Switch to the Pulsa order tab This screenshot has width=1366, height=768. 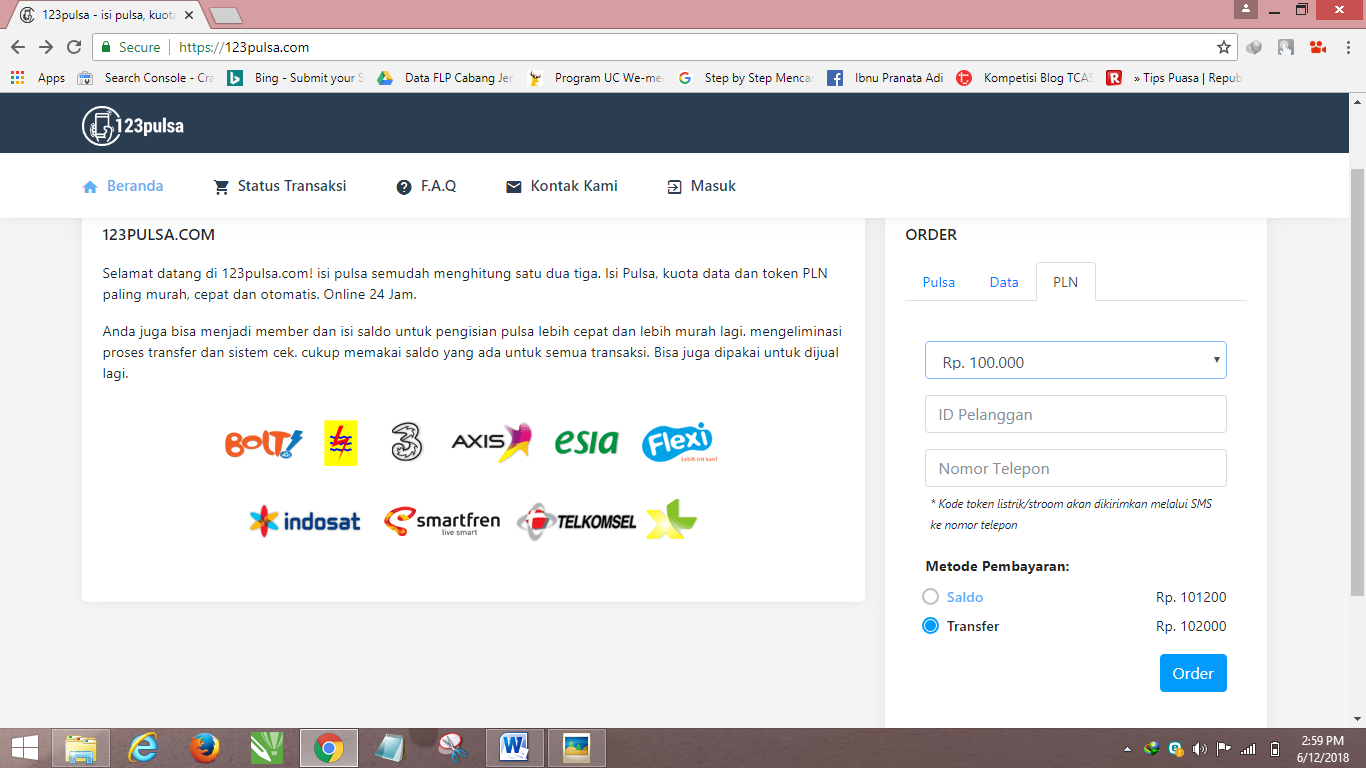(938, 282)
